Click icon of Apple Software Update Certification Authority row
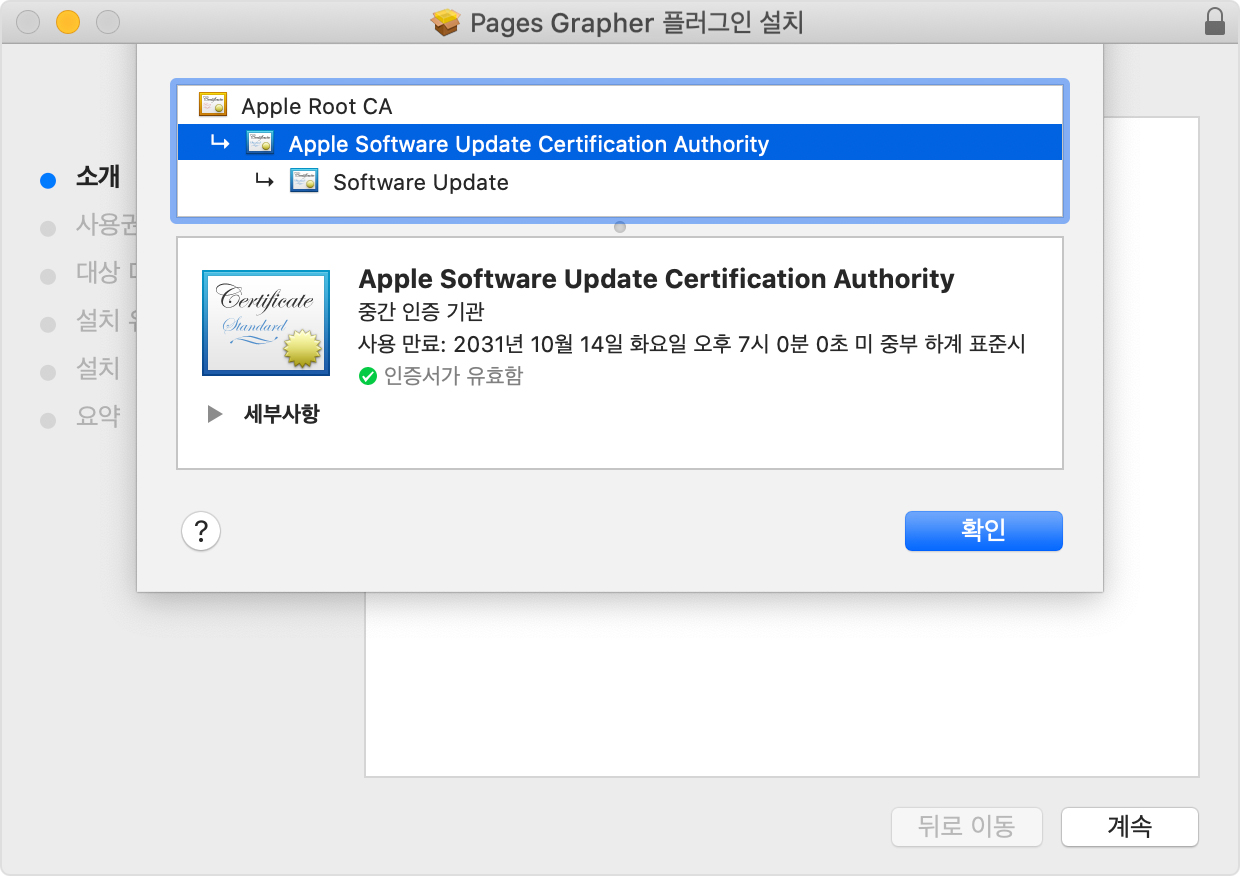The height and width of the screenshot is (876, 1240). (x=260, y=143)
